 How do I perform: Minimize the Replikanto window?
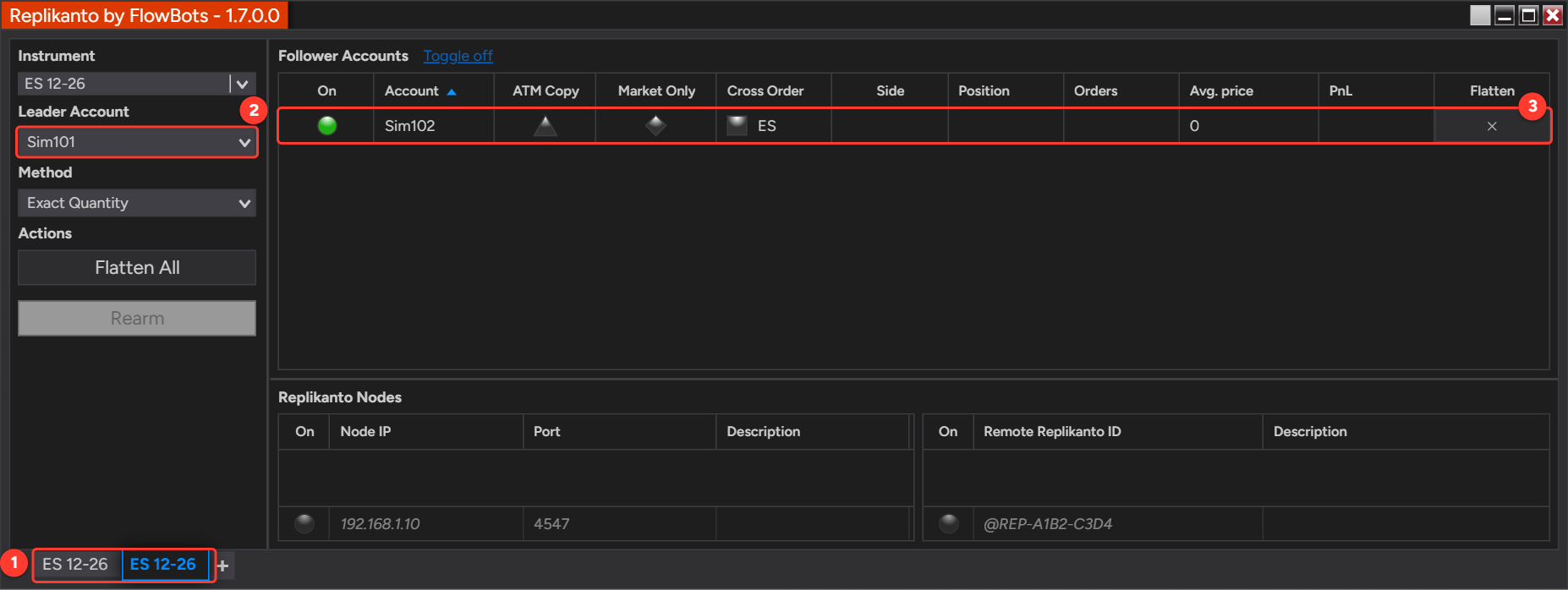(1505, 15)
